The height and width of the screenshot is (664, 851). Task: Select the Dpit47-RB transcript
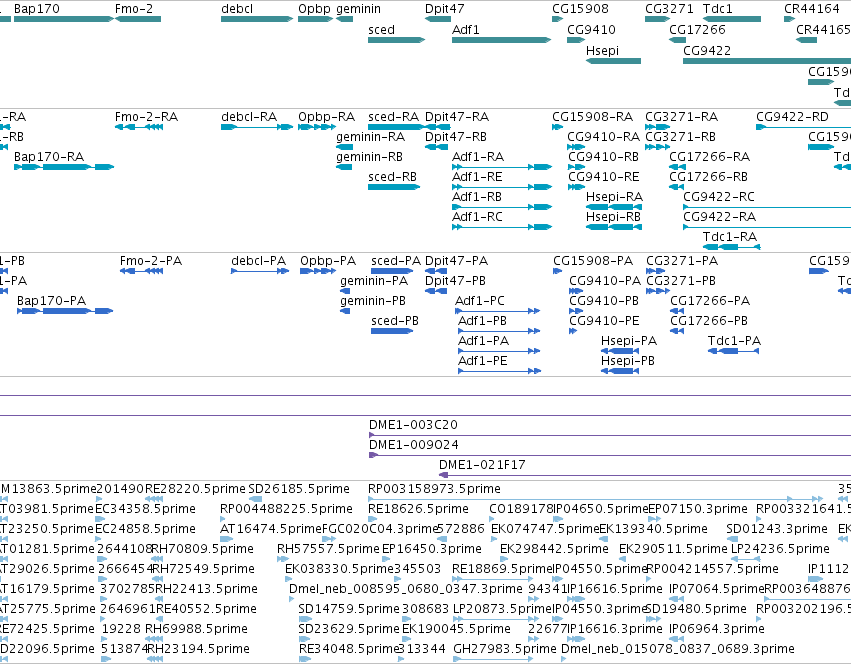click(x=436, y=147)
